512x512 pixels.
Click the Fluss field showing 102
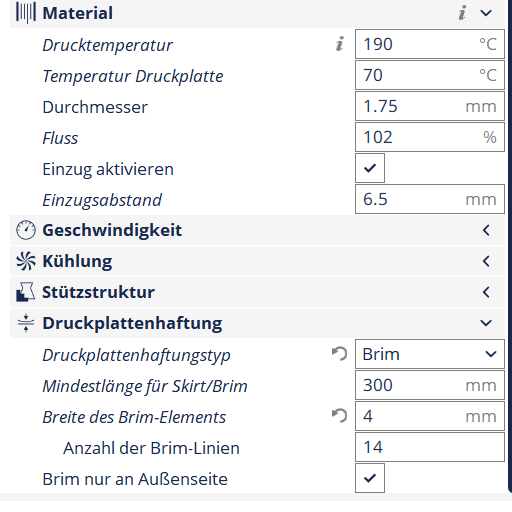coord(430,137)
